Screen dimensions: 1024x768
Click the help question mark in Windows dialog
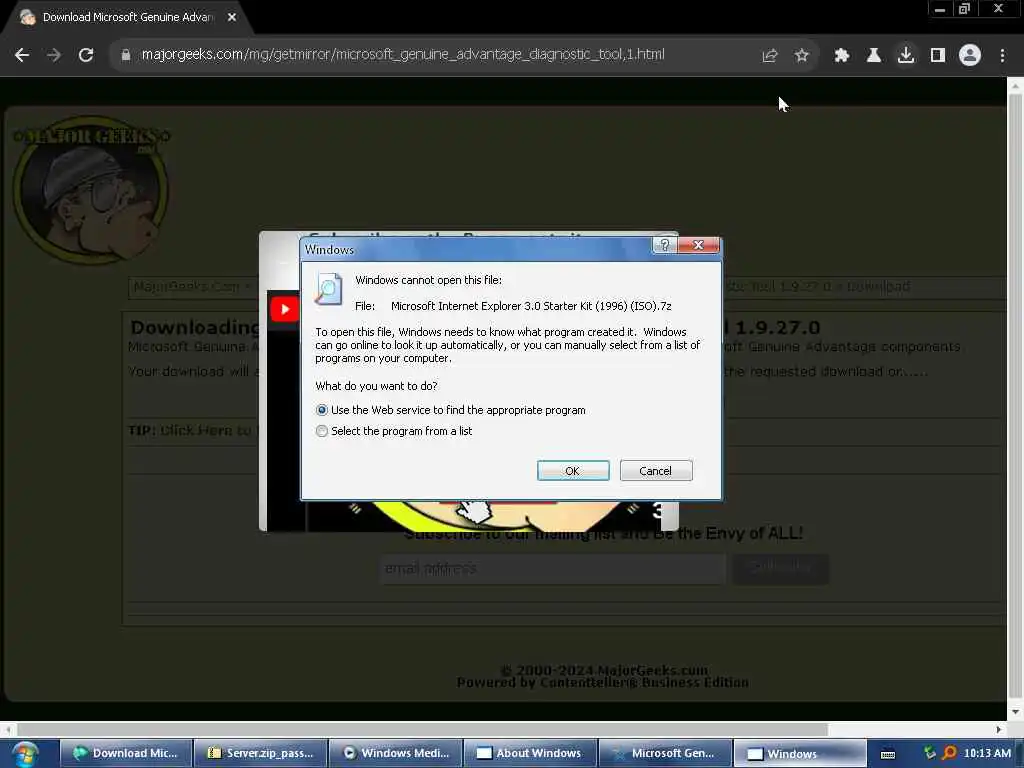pyautogui.click(x=664, y=245)
